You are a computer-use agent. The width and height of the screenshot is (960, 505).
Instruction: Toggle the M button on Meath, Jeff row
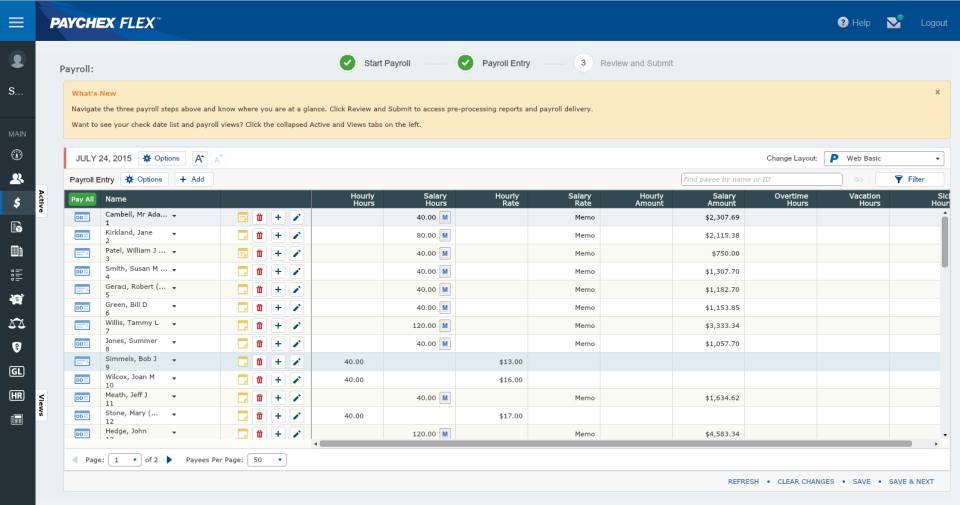pos(445,397)
